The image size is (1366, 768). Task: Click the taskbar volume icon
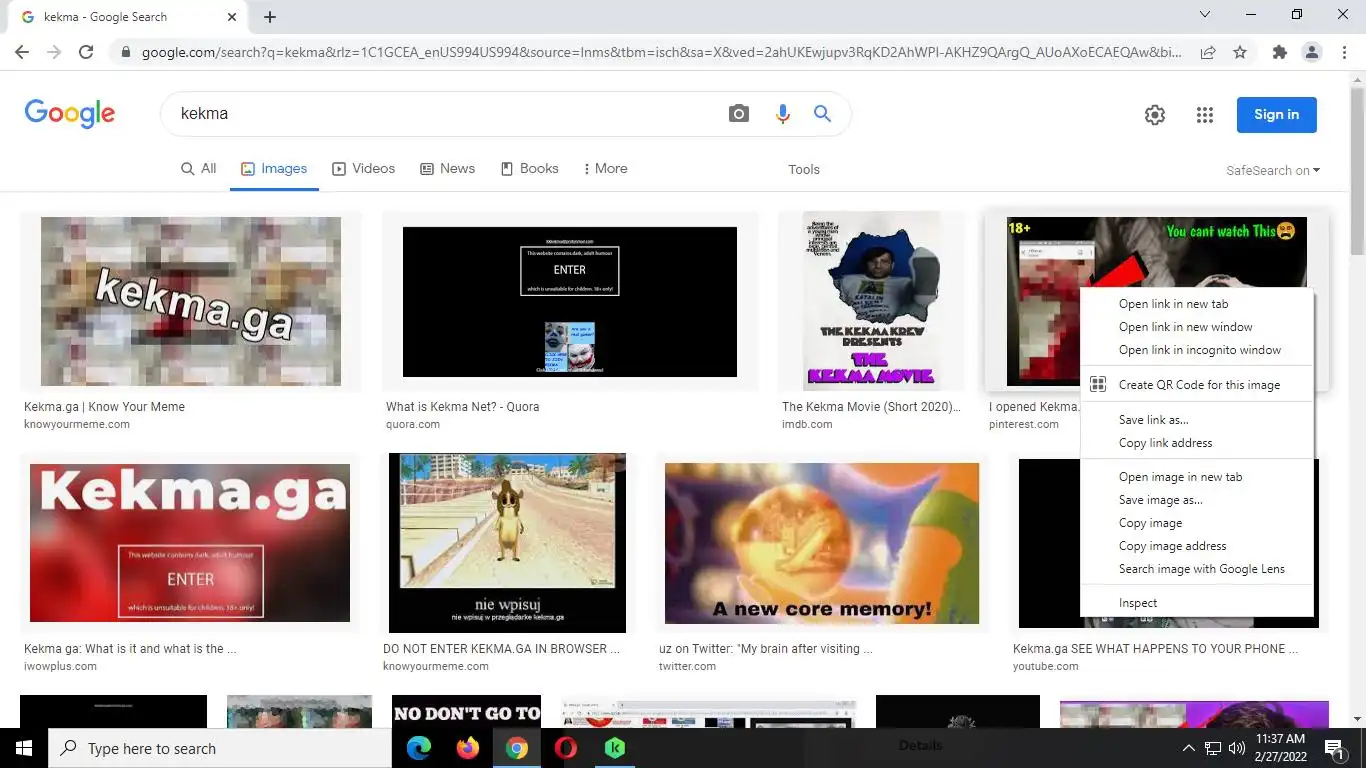1236,748
